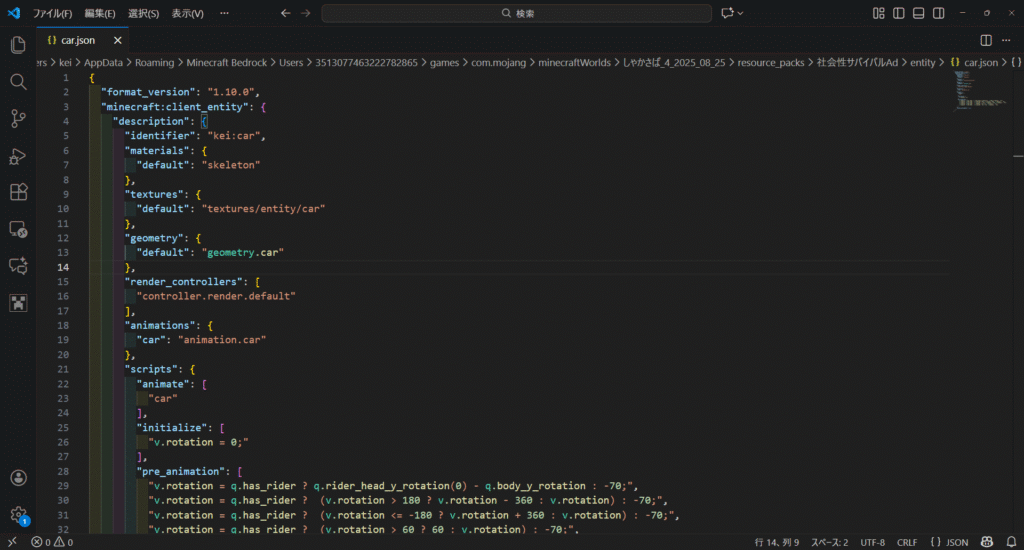The width and height of the screenshot is (1024, 550).
Task: Click the errors and warnings status indicator
Action: [x=52, y=542]
